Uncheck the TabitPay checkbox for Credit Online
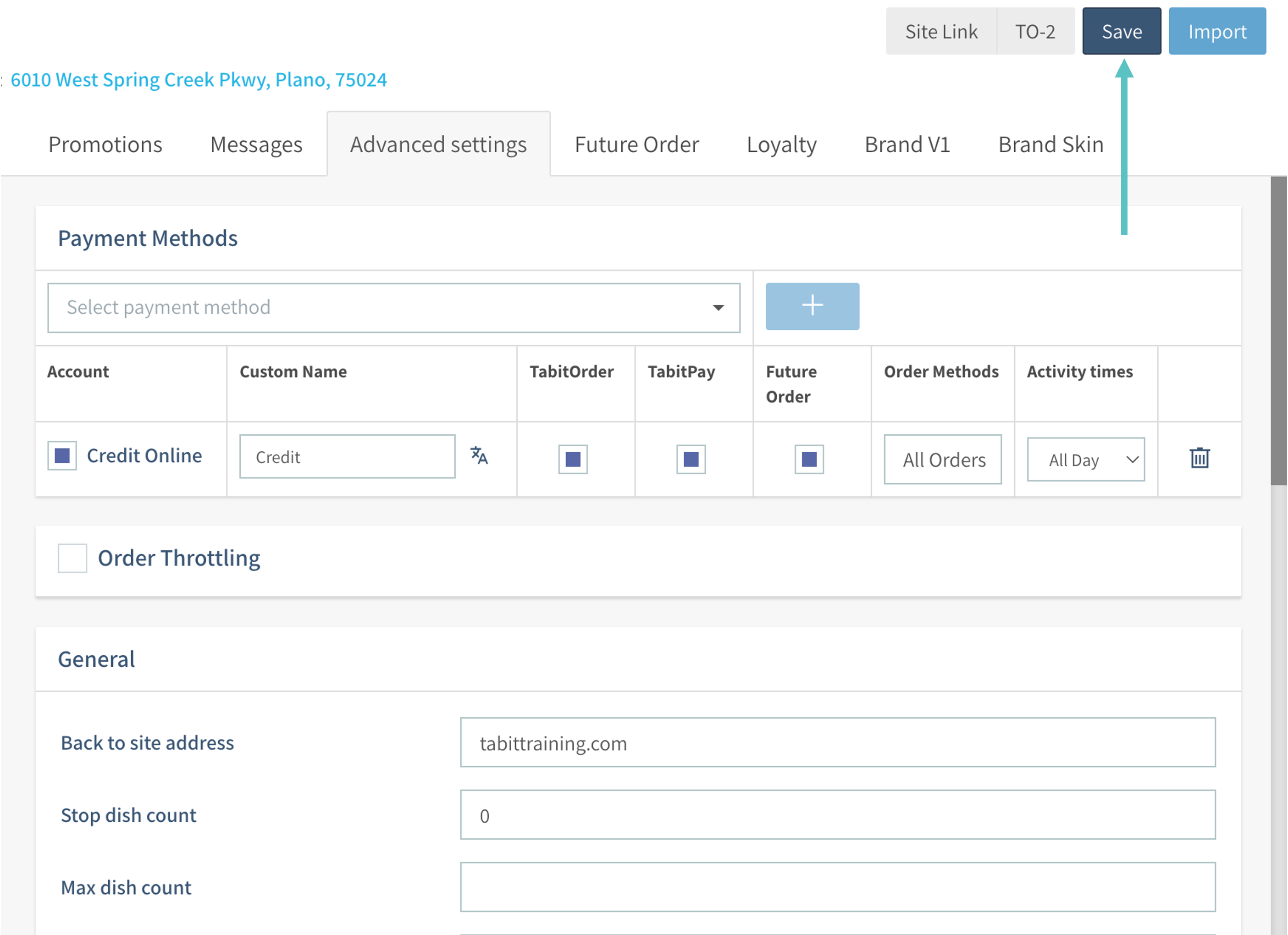Image resolution: width=1288 pixels, height=935 pixels. point(691,459)
